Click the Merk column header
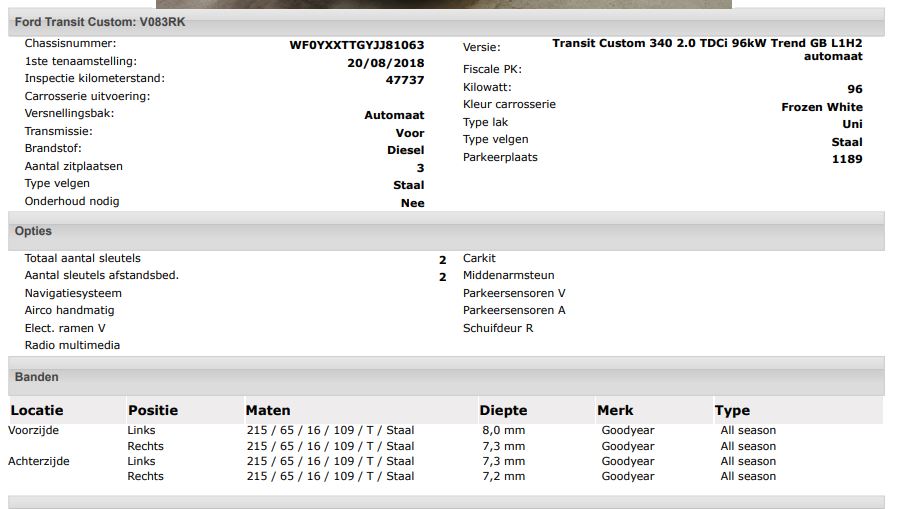The height and width of the screenshot is (509, 911). coord(615,410)
